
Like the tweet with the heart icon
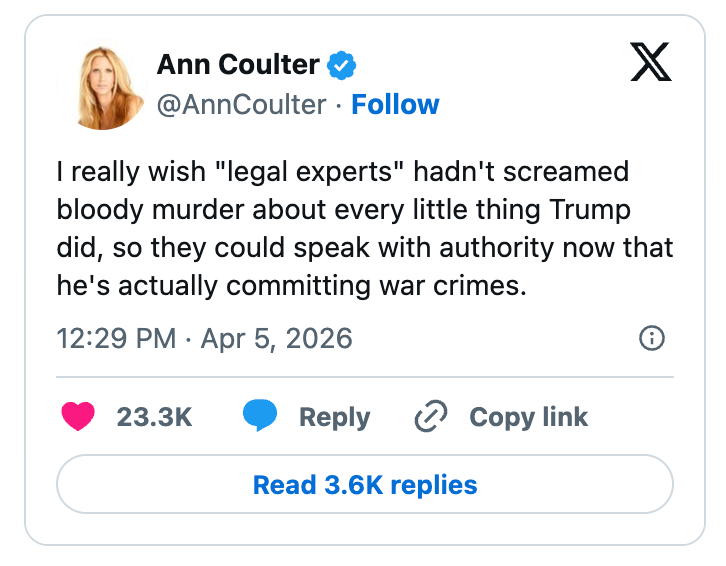pyautogui.click(x=78, y=417)
